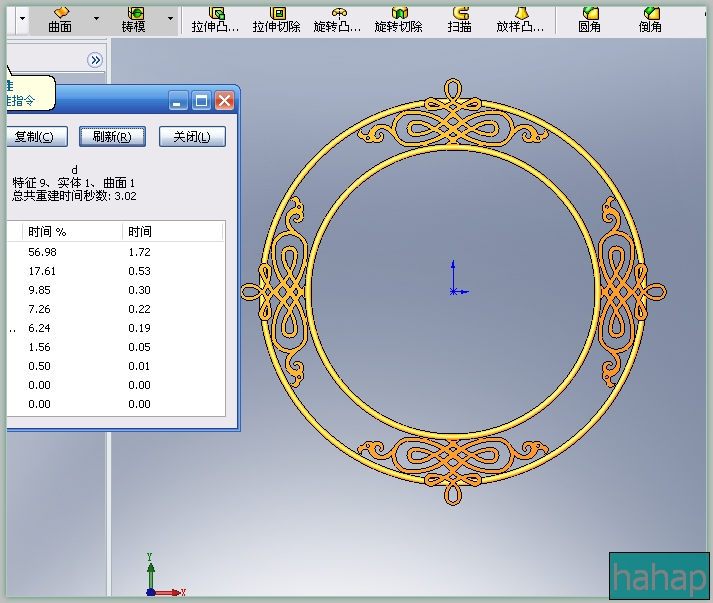The image size is (713, 603).
Task: Select the 倒角 chamfer tool
Action: pos(650,20)
